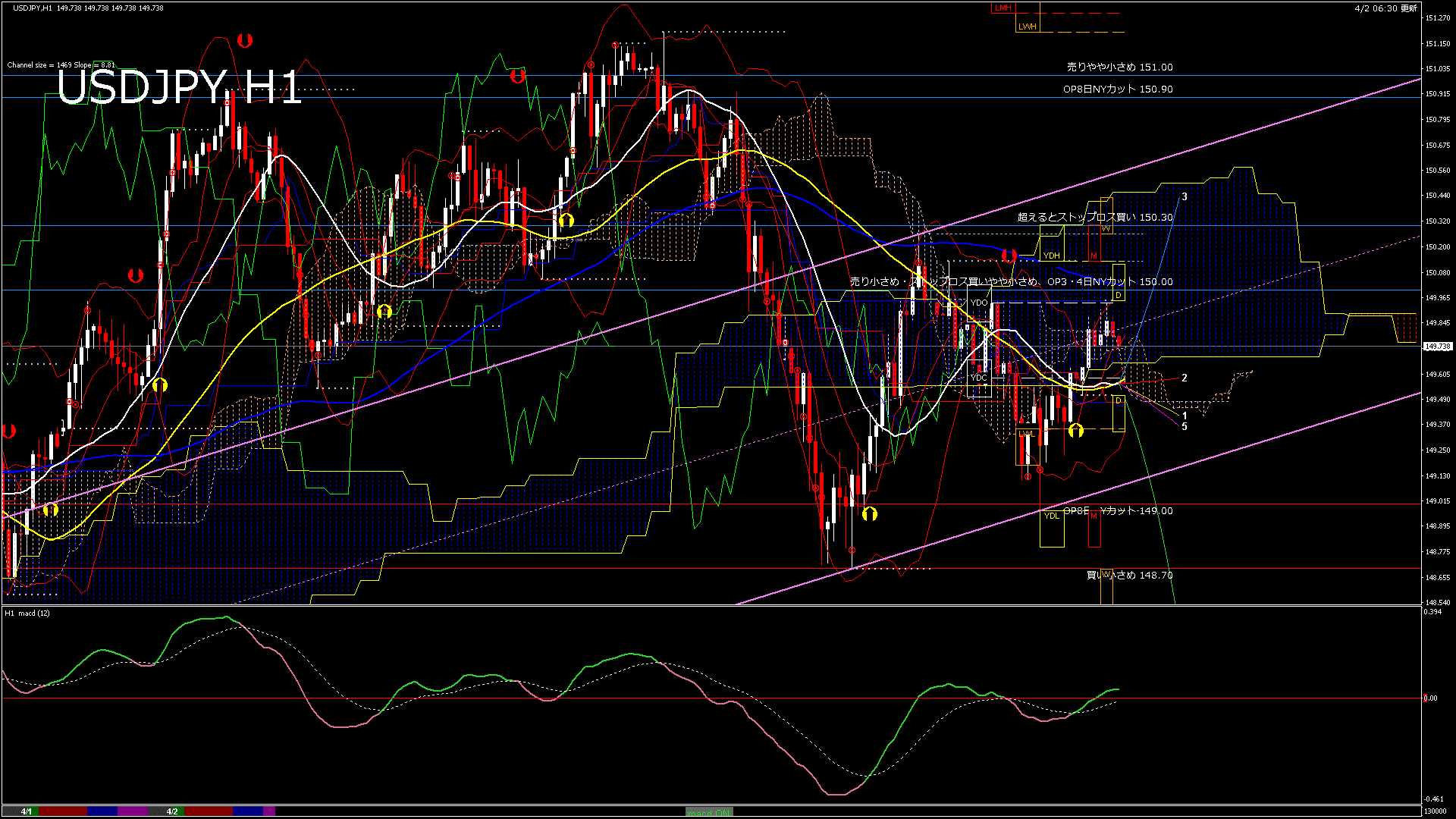
Task: Click red sell arrow just below 151.00 line
Action: point(517,76)
